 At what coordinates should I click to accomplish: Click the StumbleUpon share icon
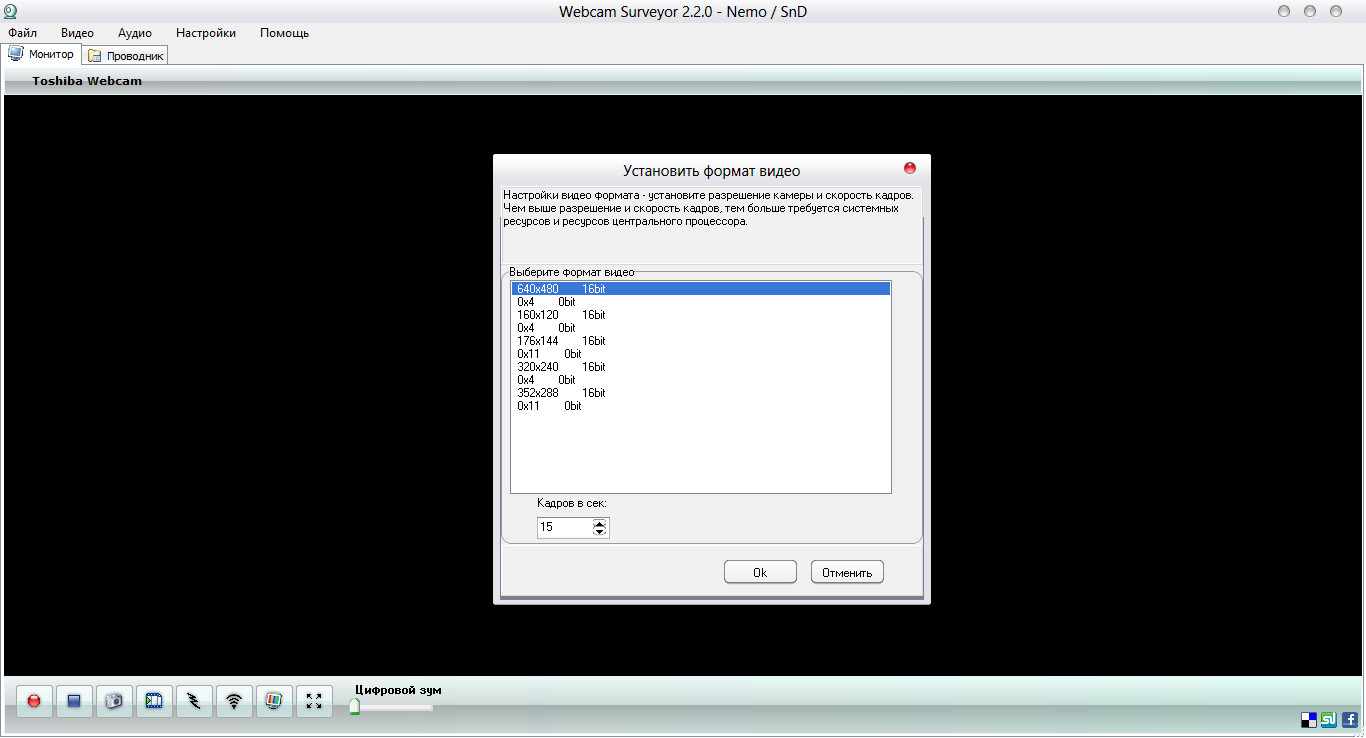1329,719
